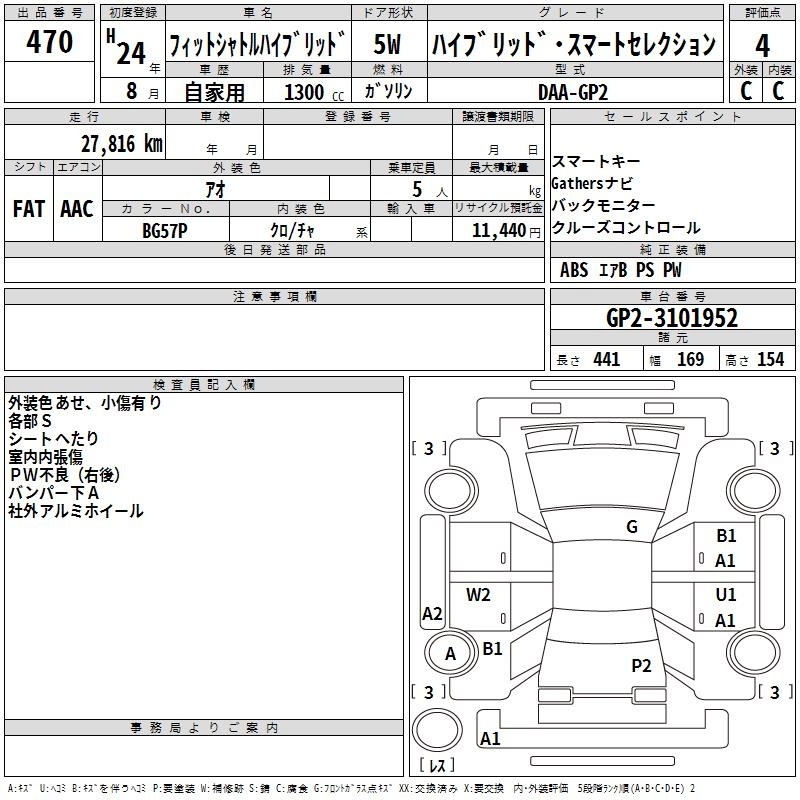Viewport: 800px width, 800px height.
Task: Select the 社外アルミホイール inspector note
Action: pos(76,511)
